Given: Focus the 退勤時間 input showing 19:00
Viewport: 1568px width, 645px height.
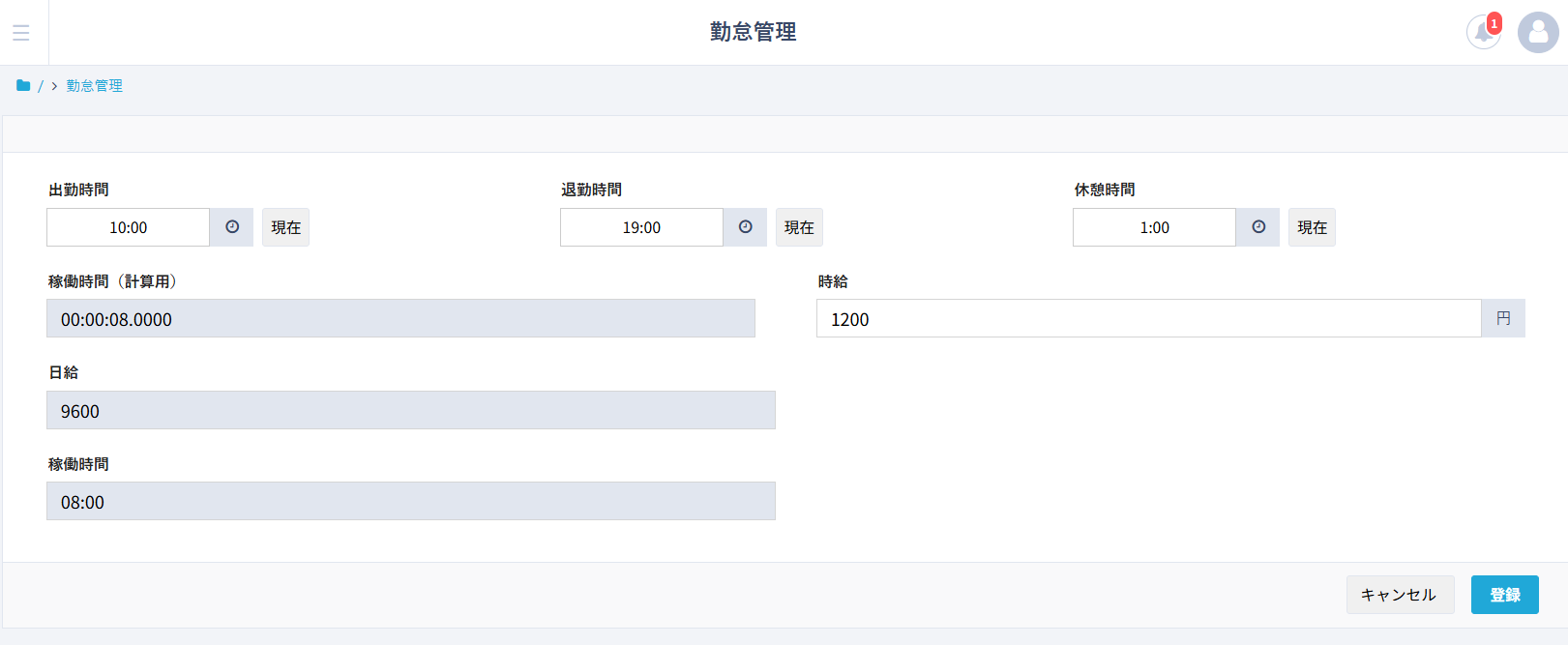Looking at the screenshot, I should (641, 227).
